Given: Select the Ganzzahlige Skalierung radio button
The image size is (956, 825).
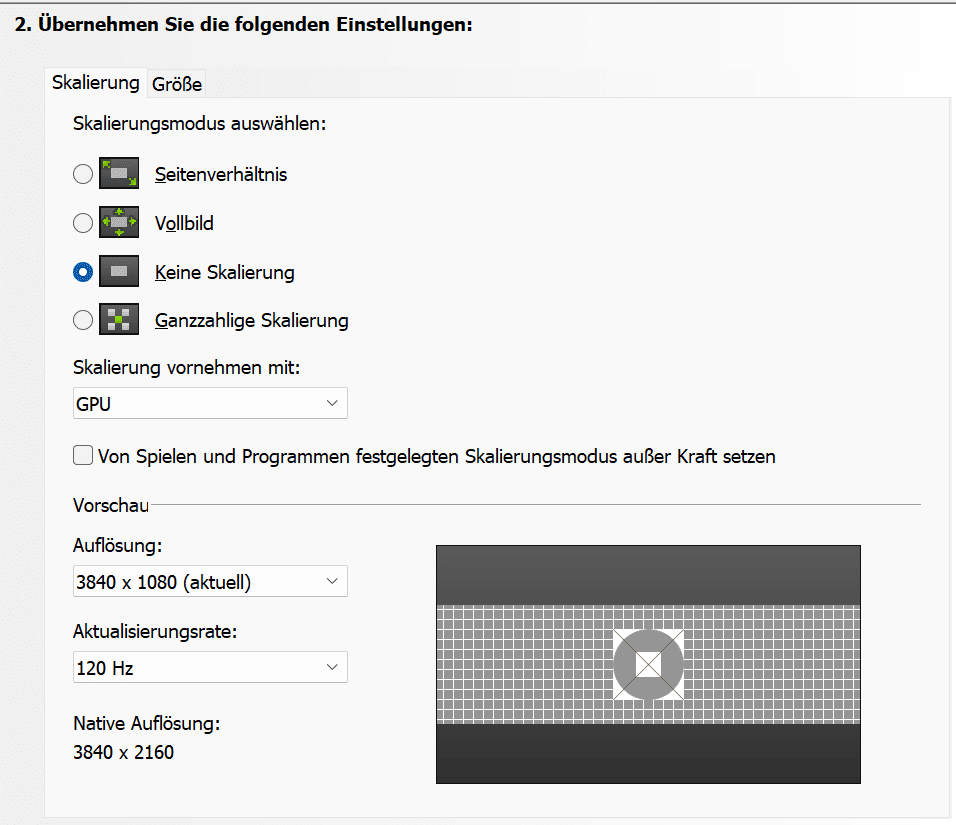Looking at the screenshot, I should tap(83, 320).
